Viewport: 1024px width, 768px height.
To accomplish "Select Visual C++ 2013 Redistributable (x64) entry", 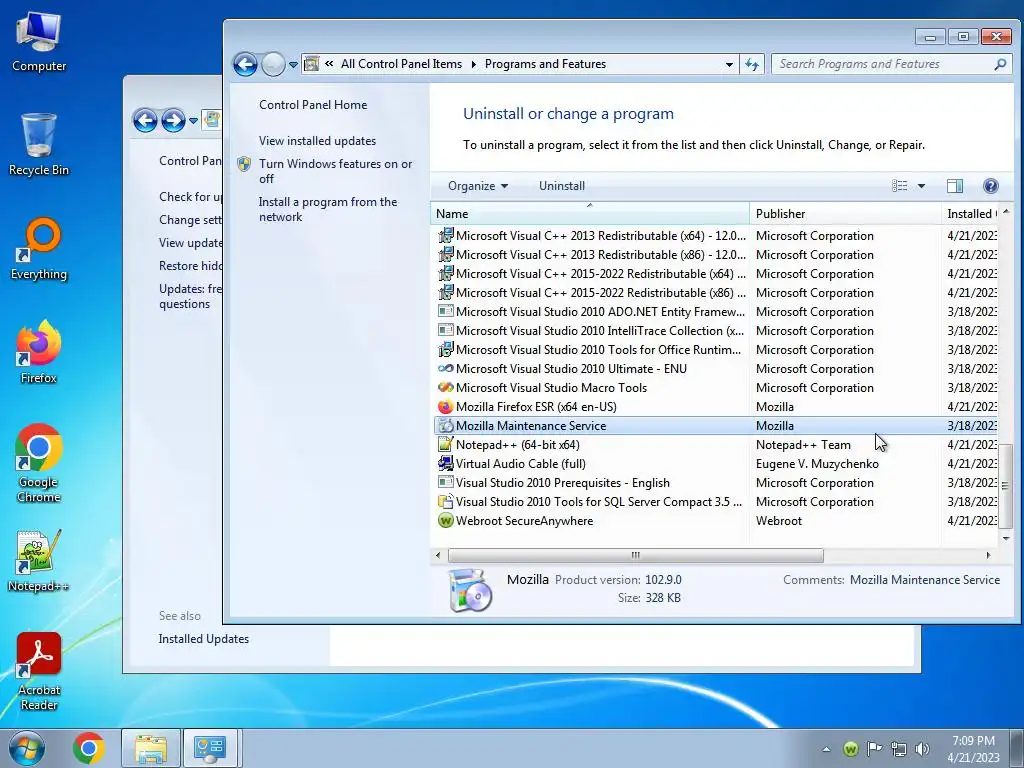I will point(715,236).
